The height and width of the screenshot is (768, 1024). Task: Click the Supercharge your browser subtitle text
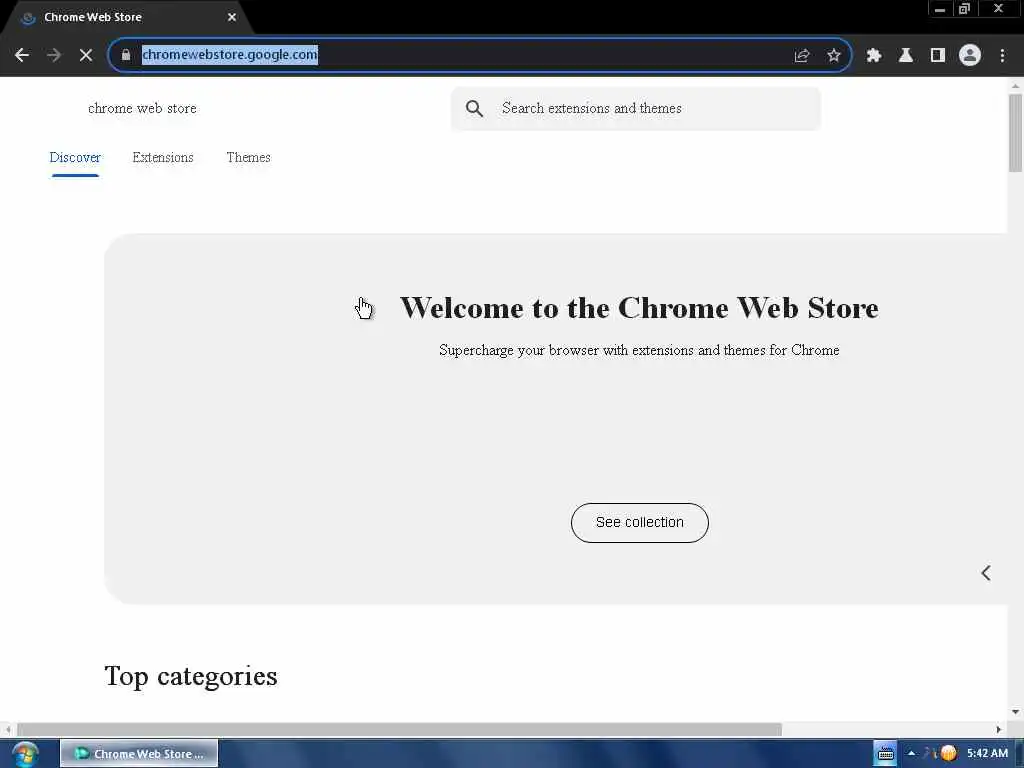(639, 350)
